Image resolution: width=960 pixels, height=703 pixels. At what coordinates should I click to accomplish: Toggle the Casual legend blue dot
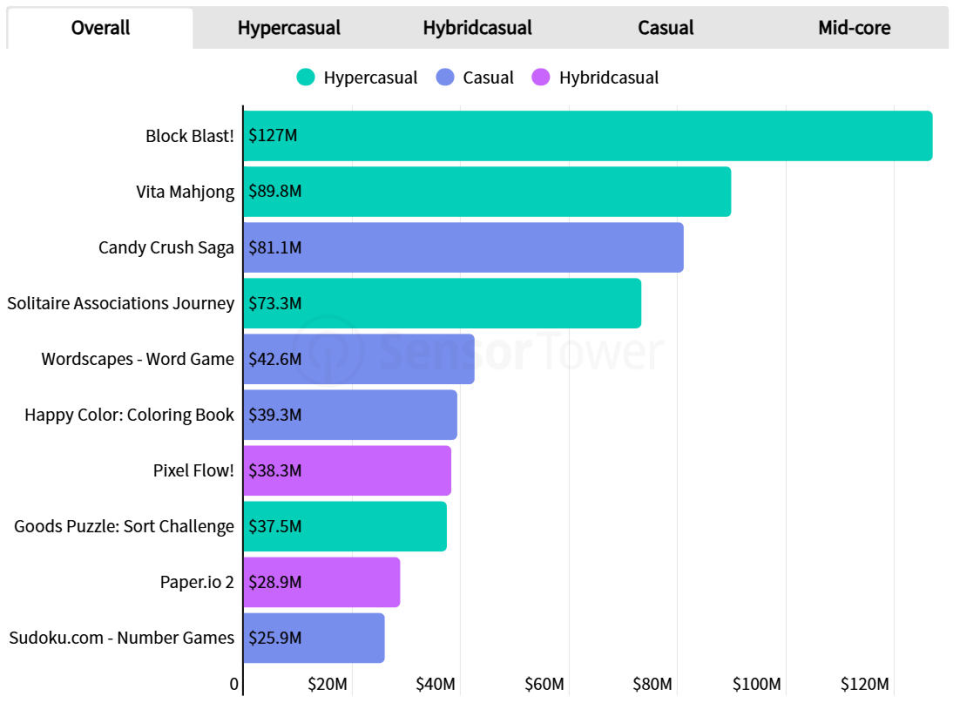(445, 77)
